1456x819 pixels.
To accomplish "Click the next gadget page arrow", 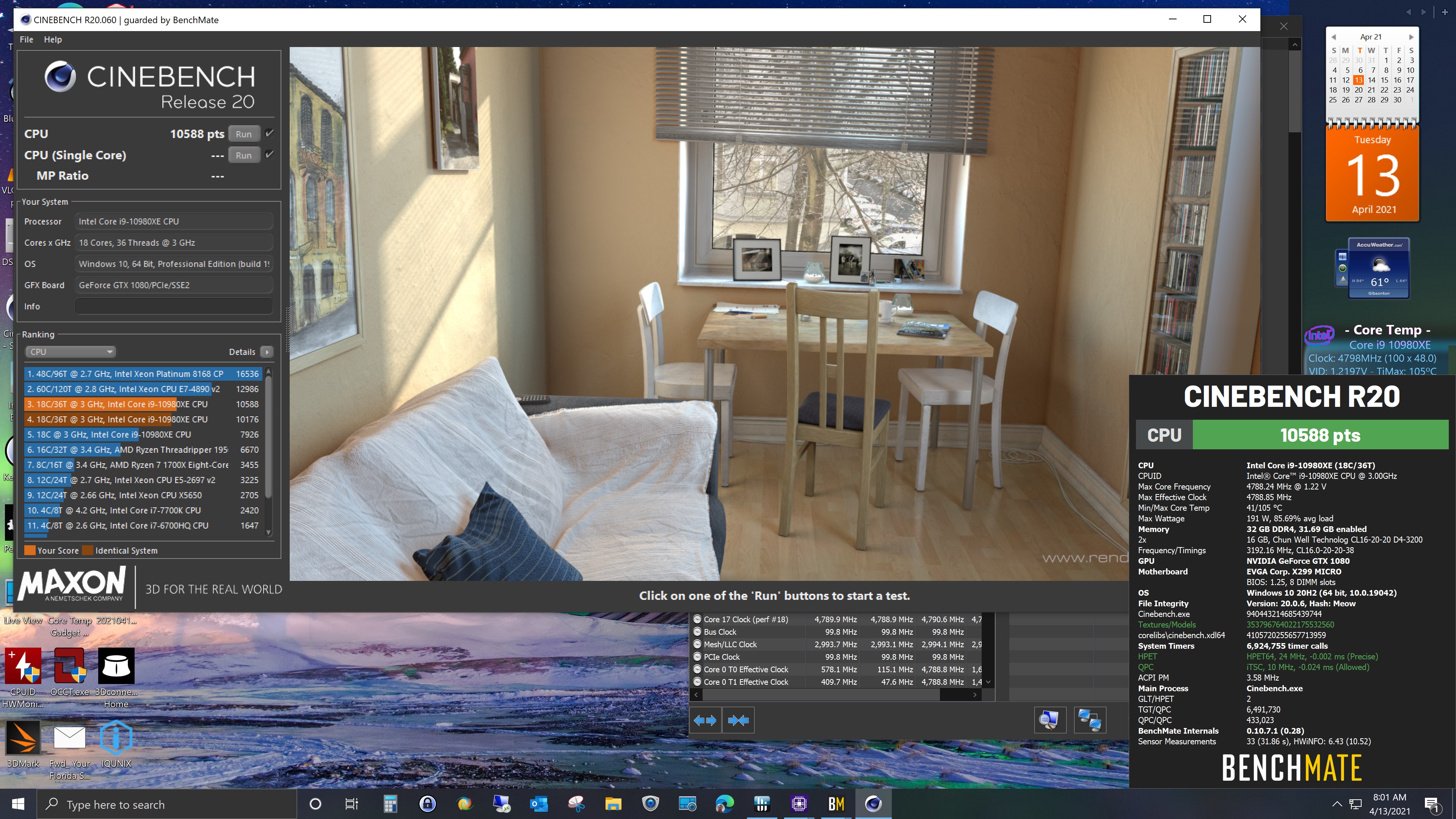I will pyautogui.click(x=1423, y=12).
